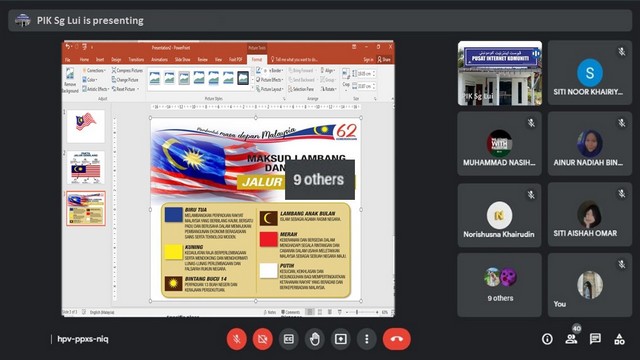
Task: Click the 9 others participants tile
Action: click(x=500, y=285)
